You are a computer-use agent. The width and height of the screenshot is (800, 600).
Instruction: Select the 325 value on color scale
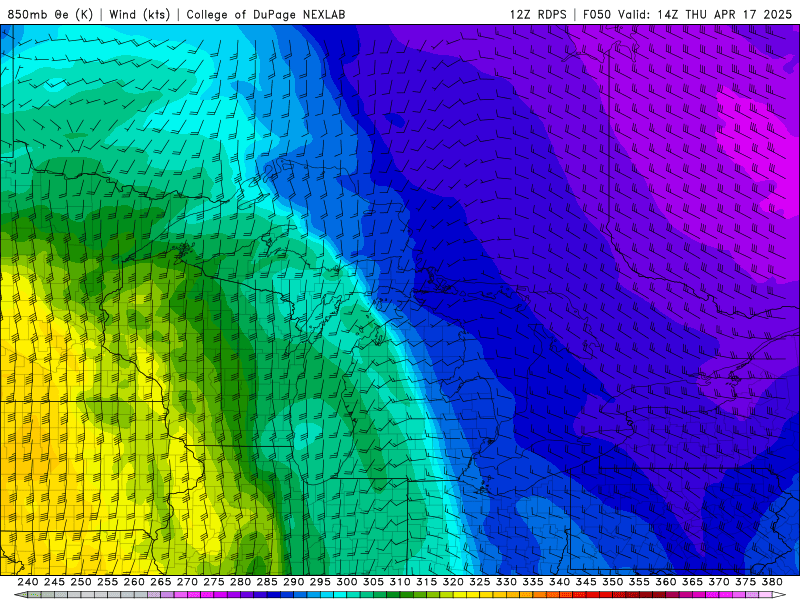tap(480, 582)
